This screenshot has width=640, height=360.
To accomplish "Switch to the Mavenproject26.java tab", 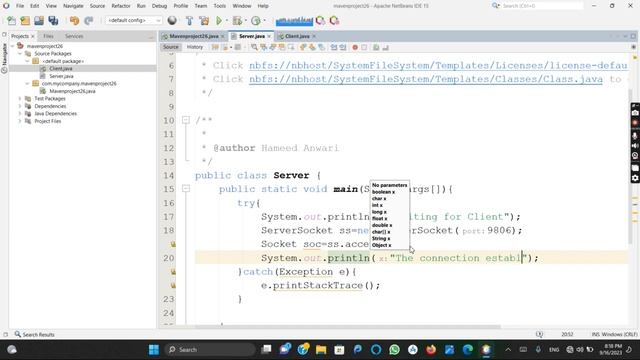I will point(193,36).
